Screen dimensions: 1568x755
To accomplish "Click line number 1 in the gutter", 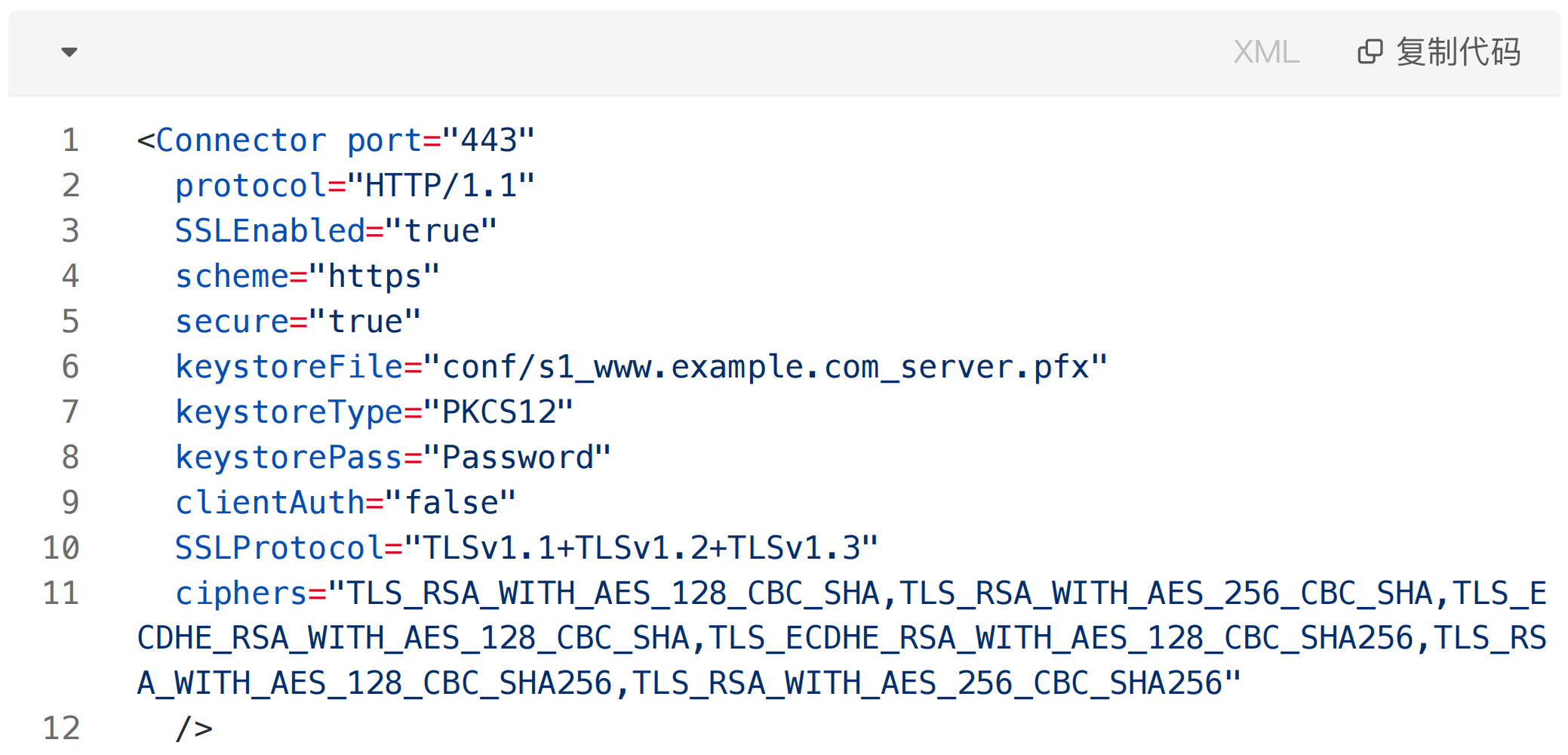I will (x=71, y=140).
